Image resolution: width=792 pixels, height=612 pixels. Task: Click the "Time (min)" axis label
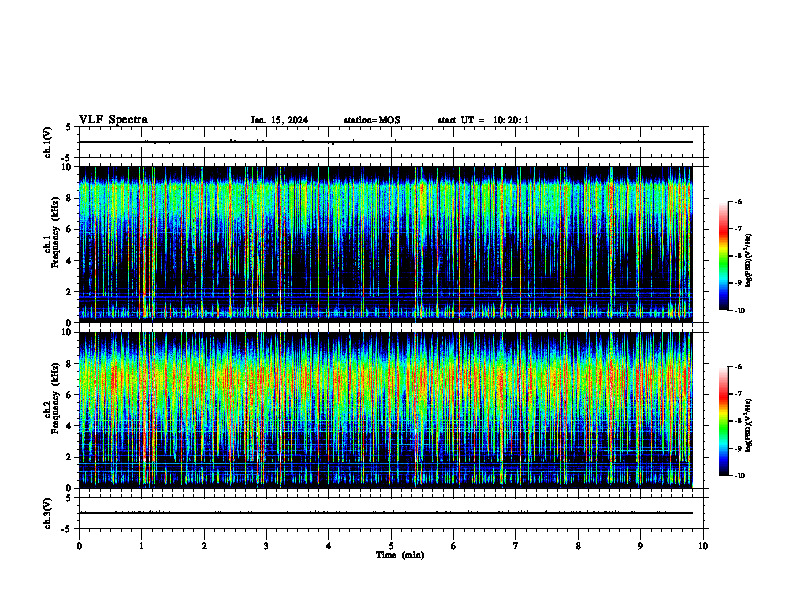click(x=400, y=555)
